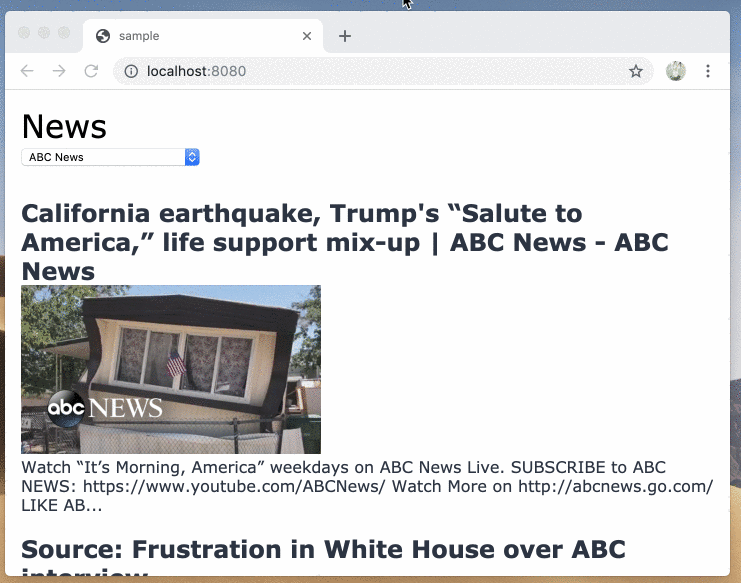Bookmark this page with the star icon
This screenshot has width=741, height=583.
click(636, 71)
